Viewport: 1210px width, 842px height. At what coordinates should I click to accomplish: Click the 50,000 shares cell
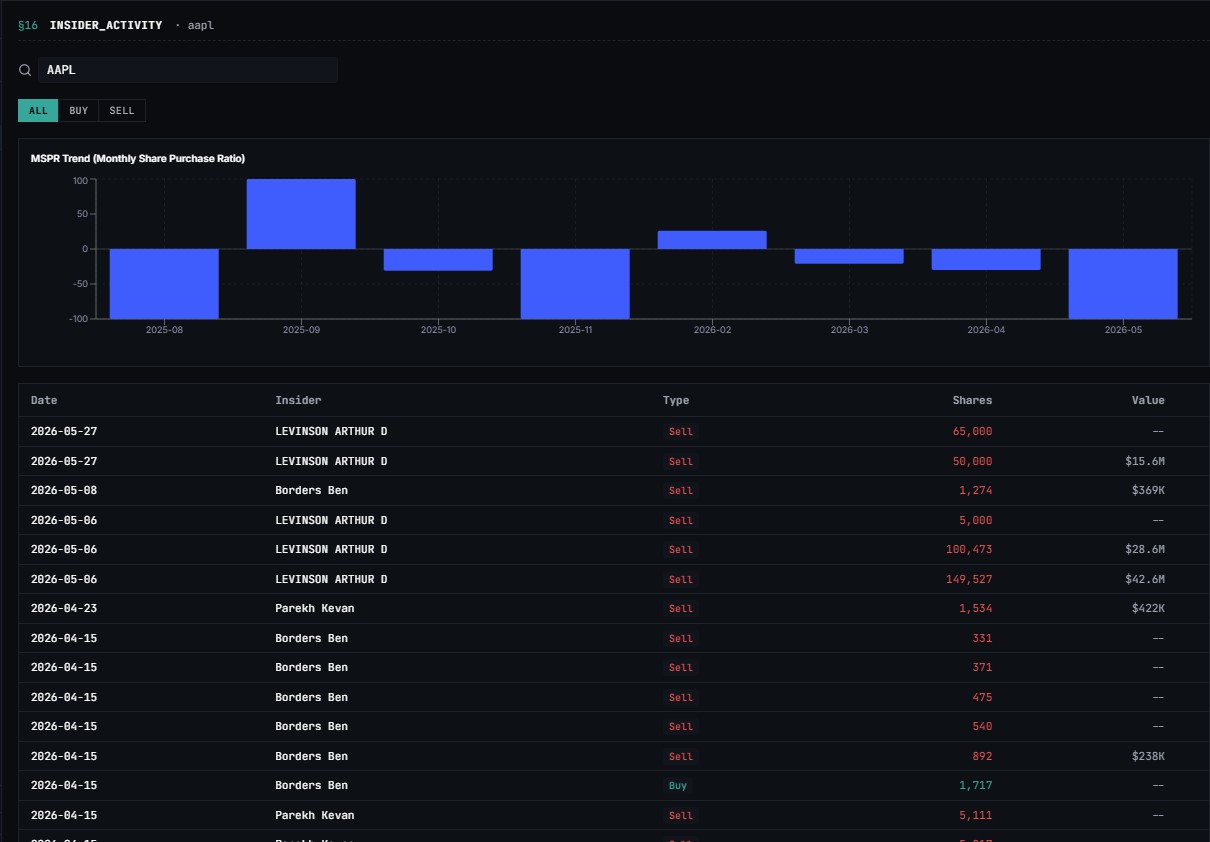click(x=972, y=461)
